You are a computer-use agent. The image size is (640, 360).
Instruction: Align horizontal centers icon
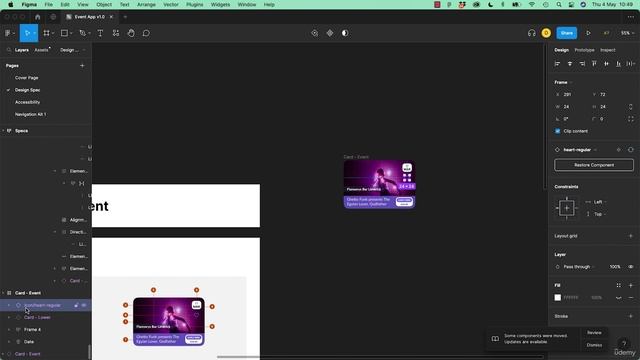point(570,64)
